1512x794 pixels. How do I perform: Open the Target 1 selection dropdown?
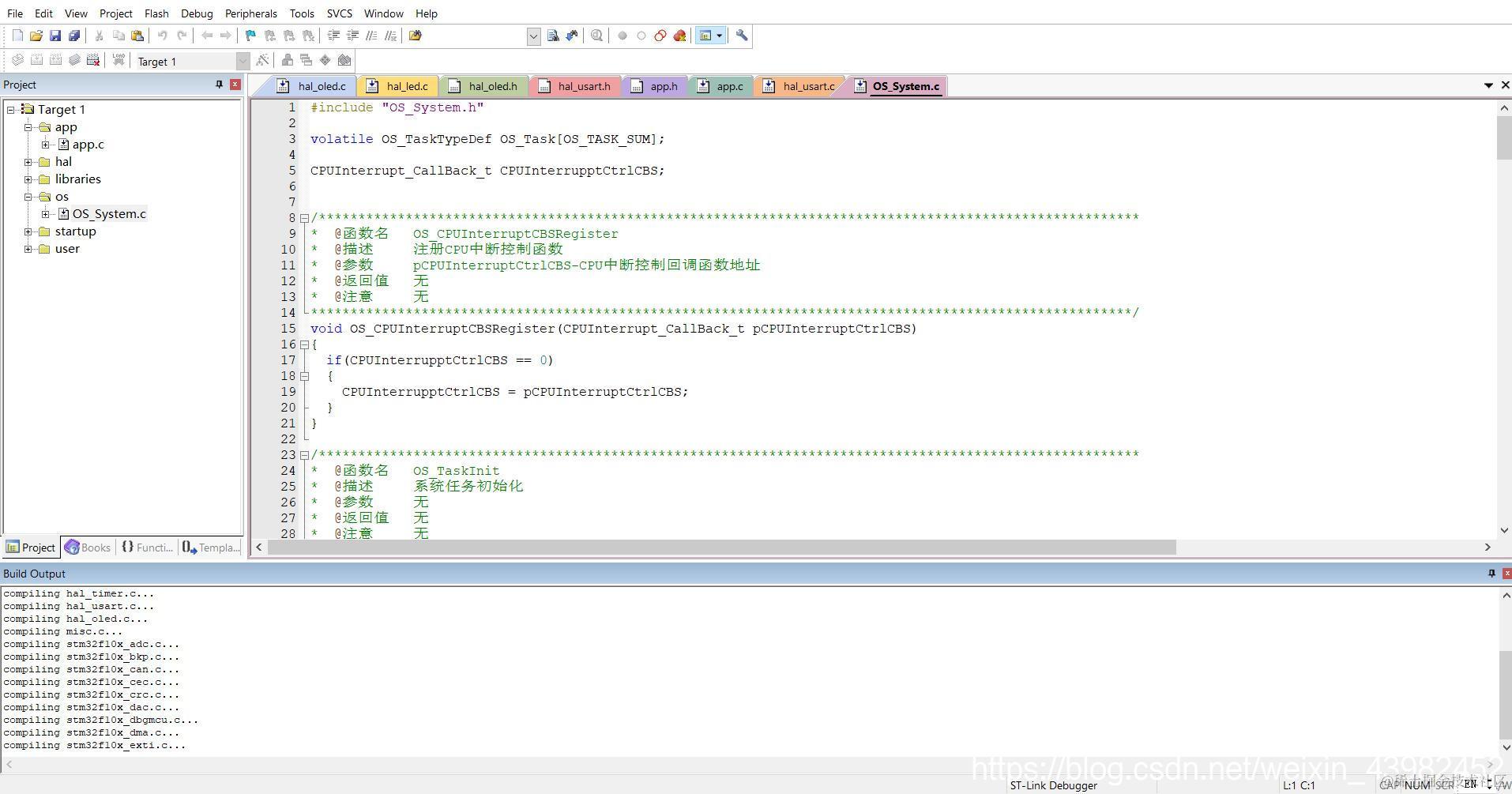tap(243, 61)
